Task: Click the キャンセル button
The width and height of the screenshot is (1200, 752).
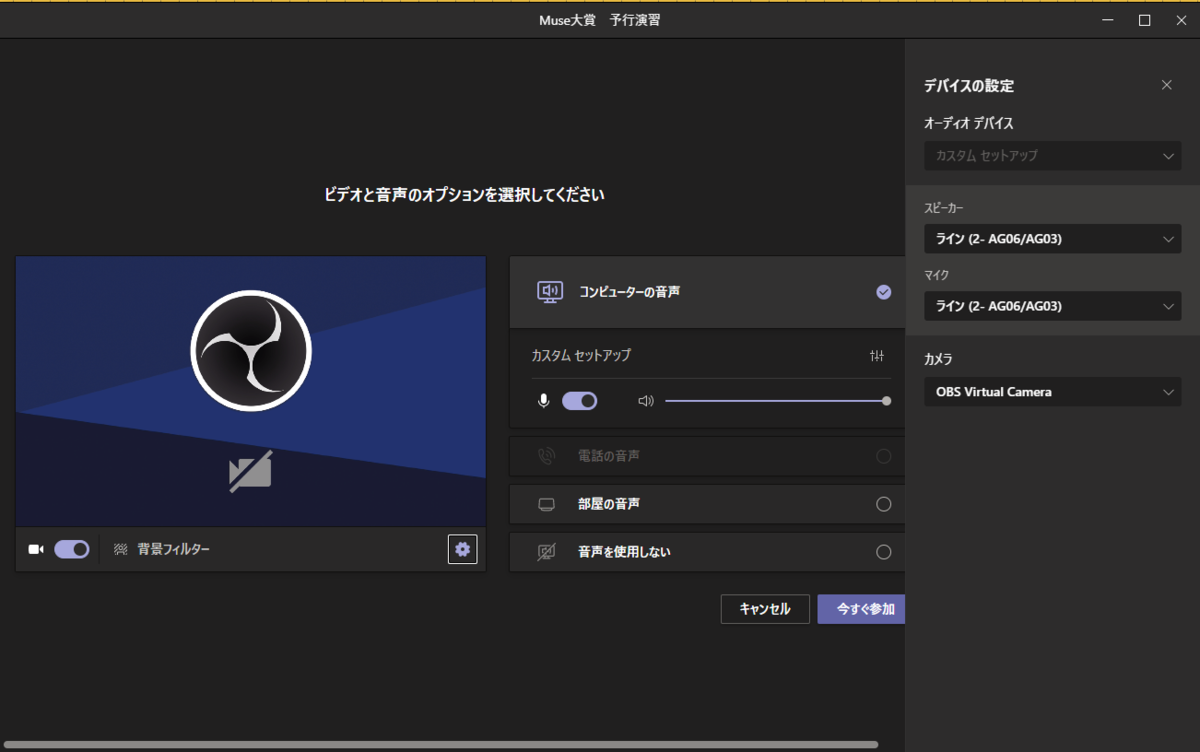Action: 764,608
